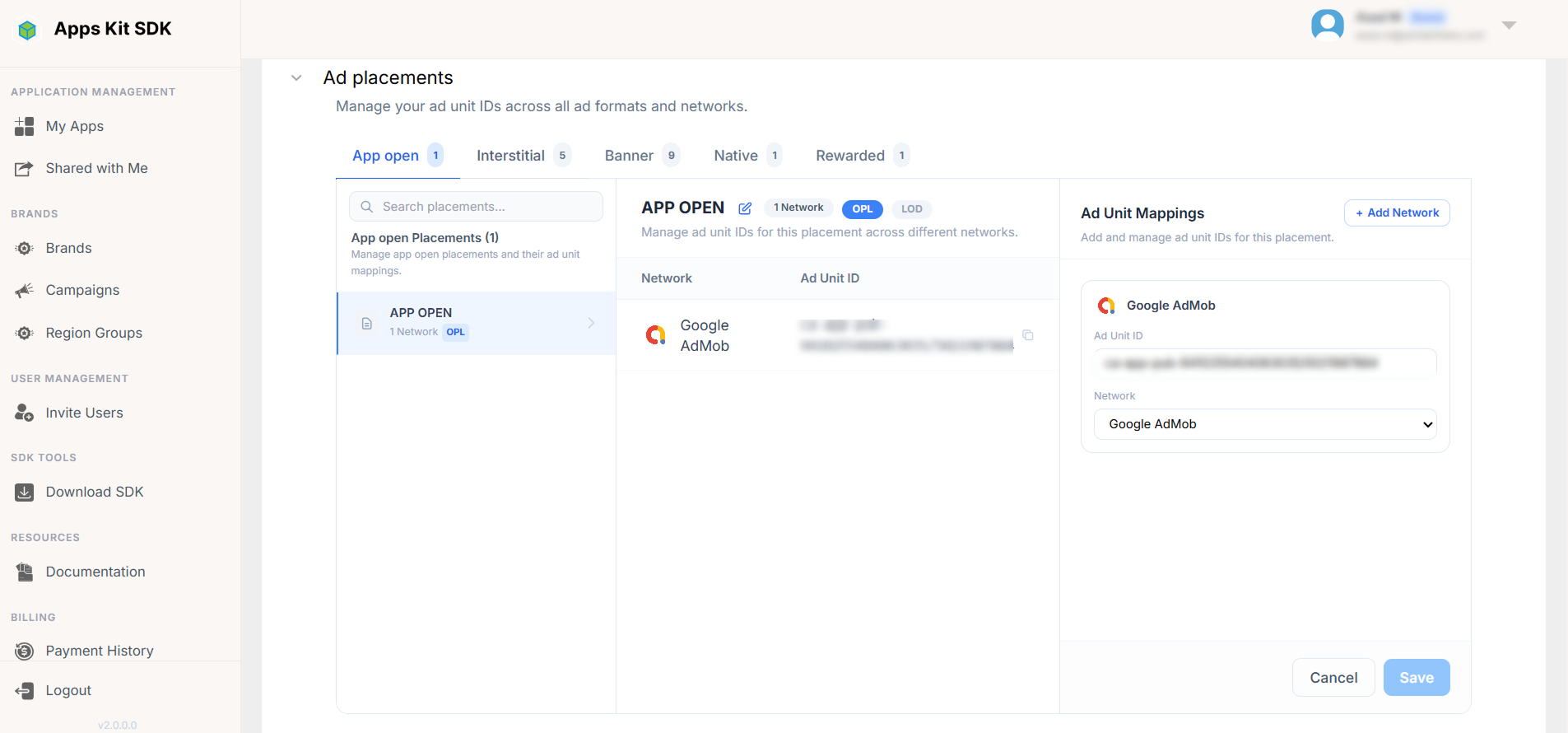Click the search magnifier icon
The width and height of the screenshot is (1568, 733).
(367, 207)
